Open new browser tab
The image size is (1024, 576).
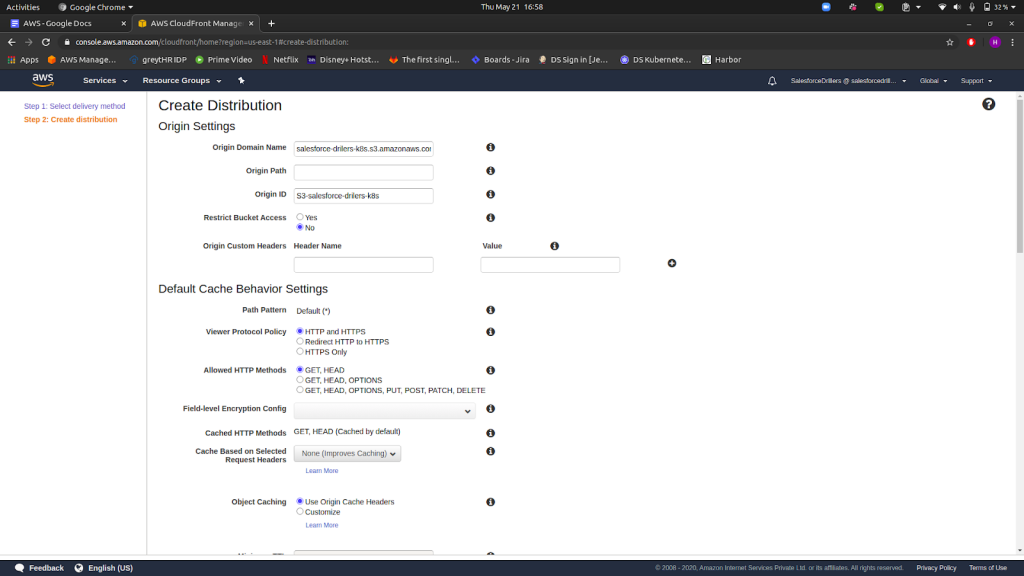[271, 24]
